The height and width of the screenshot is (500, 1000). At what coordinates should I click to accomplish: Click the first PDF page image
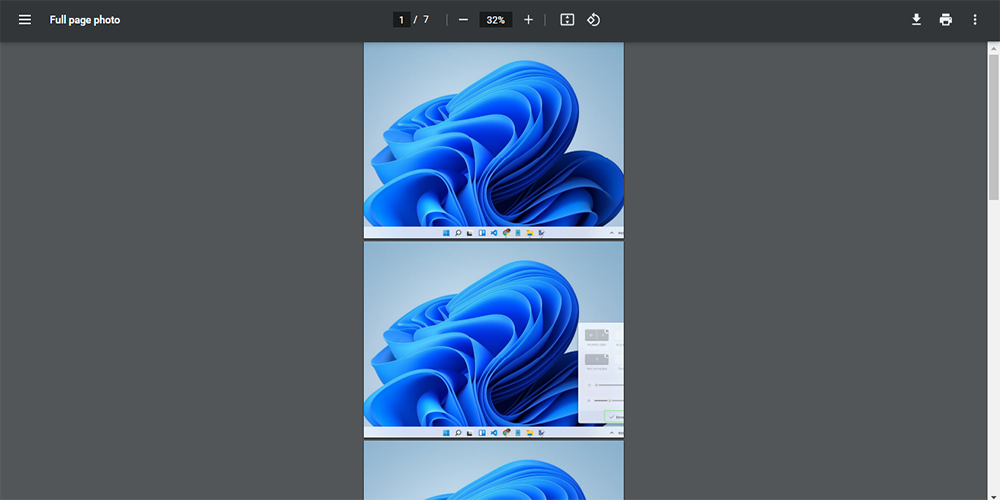coord(494,140)
